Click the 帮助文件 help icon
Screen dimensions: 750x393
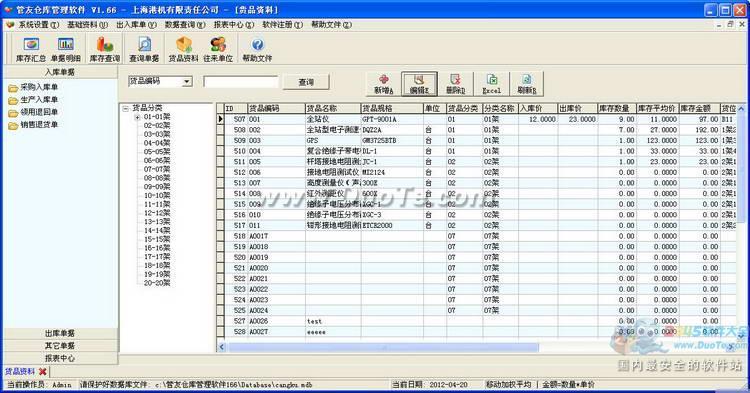pos(257,49)
